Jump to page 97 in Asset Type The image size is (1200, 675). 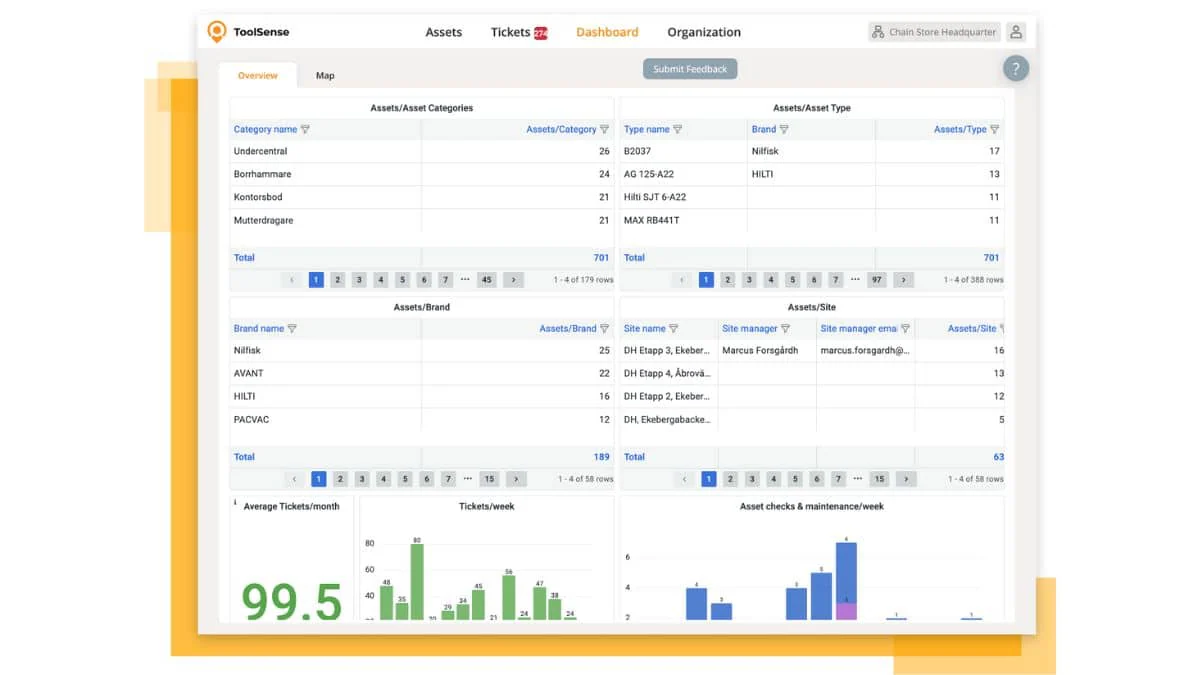(877, 280)
